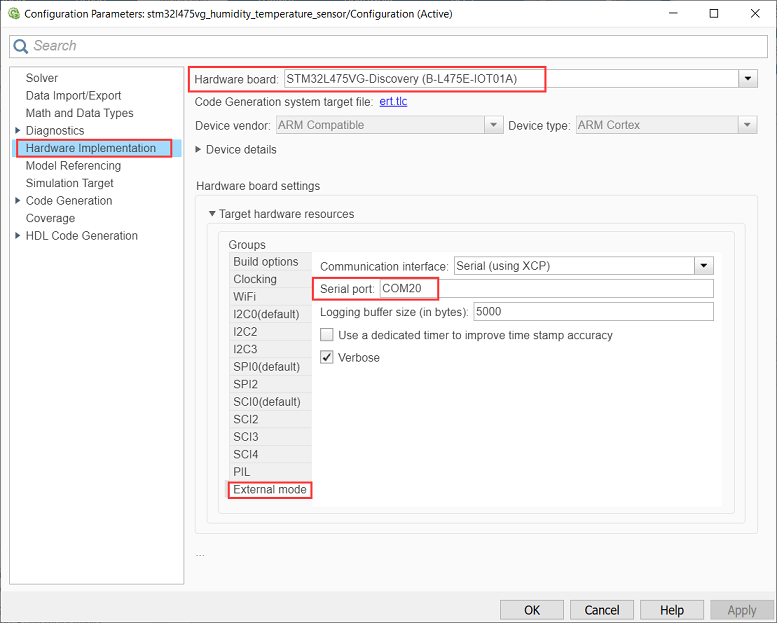Click the Cancel button

(601, 610)
